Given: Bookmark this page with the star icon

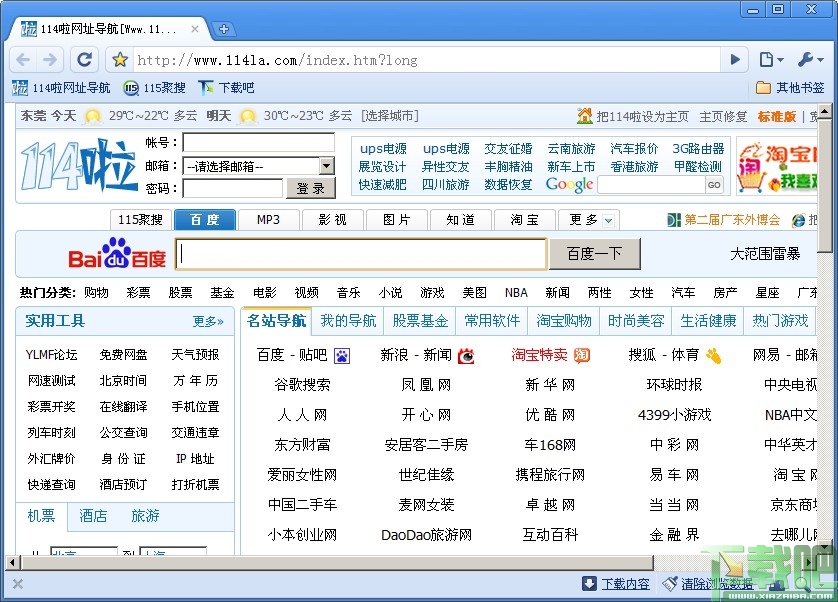Looking at the screenshot, I should click(120, 59).
